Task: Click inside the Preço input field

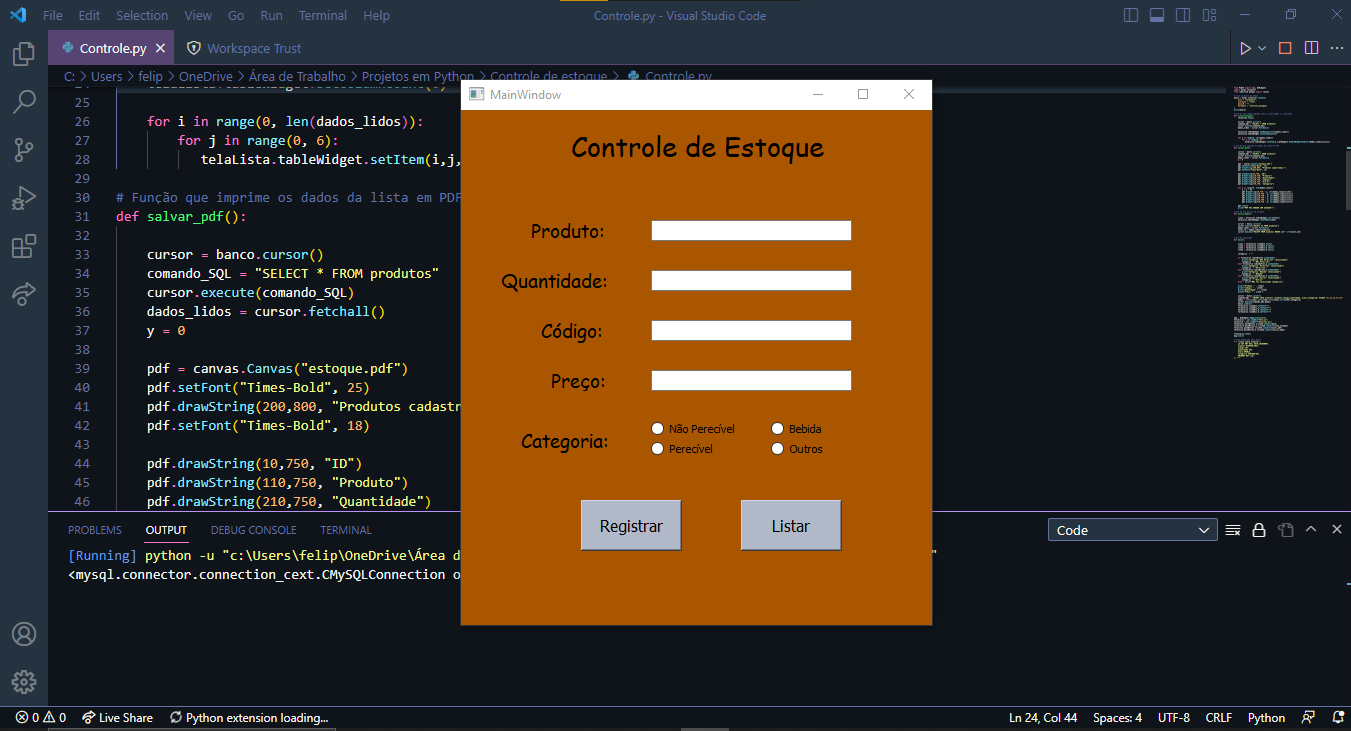Action: [x=750, y=380]
